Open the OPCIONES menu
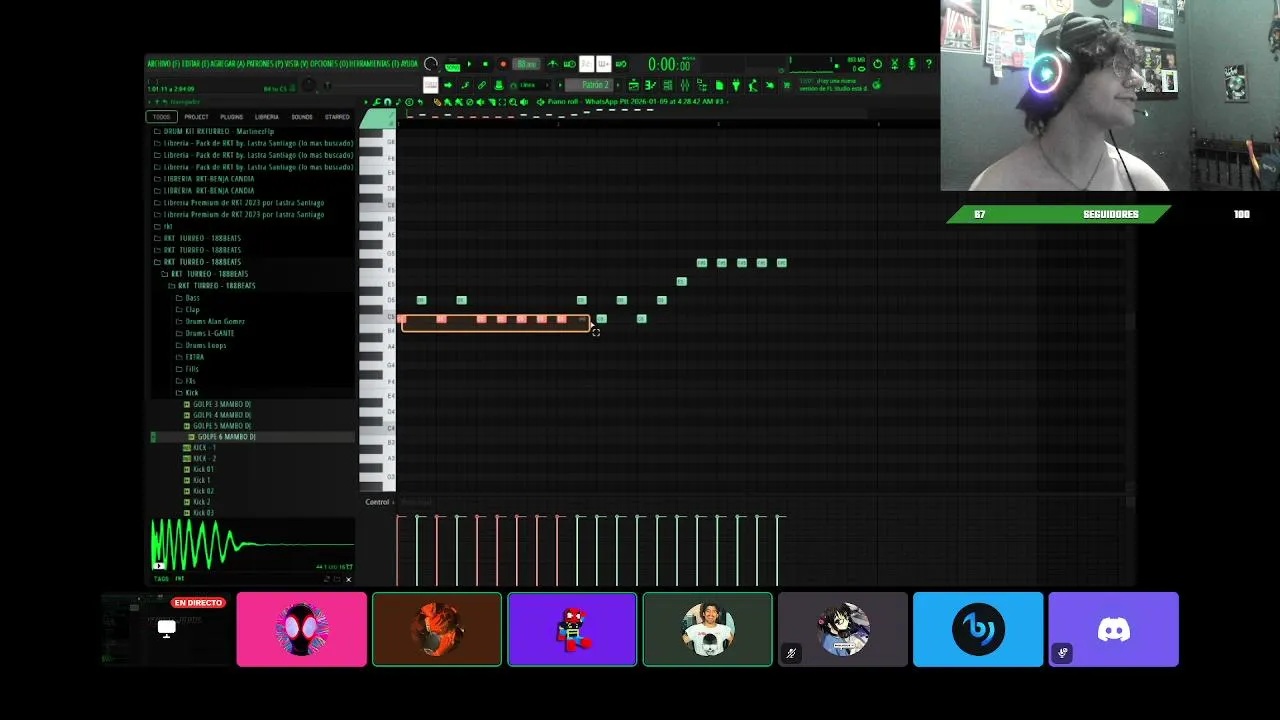1280x720 pixels. [x=329, y=64]
